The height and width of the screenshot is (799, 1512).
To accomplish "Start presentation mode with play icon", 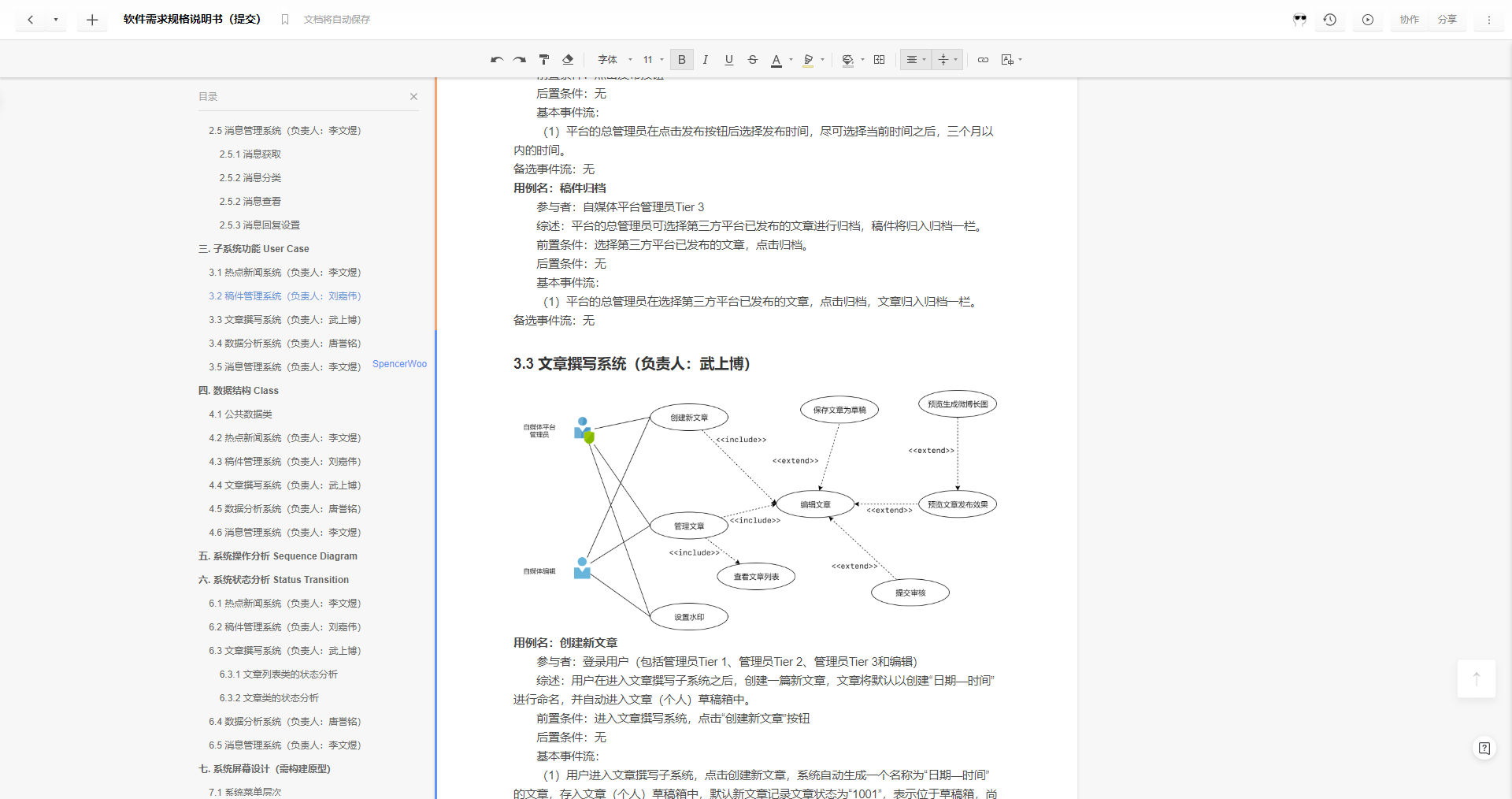I will click(x=1368, y=20).
